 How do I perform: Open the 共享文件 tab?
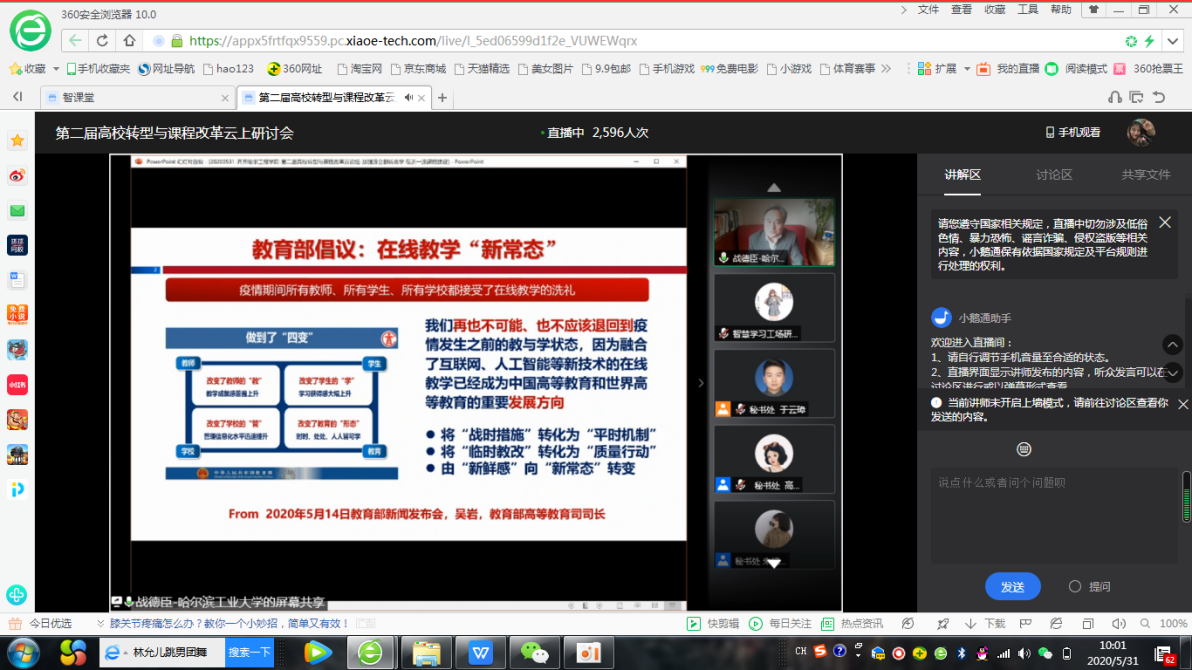1145,174
